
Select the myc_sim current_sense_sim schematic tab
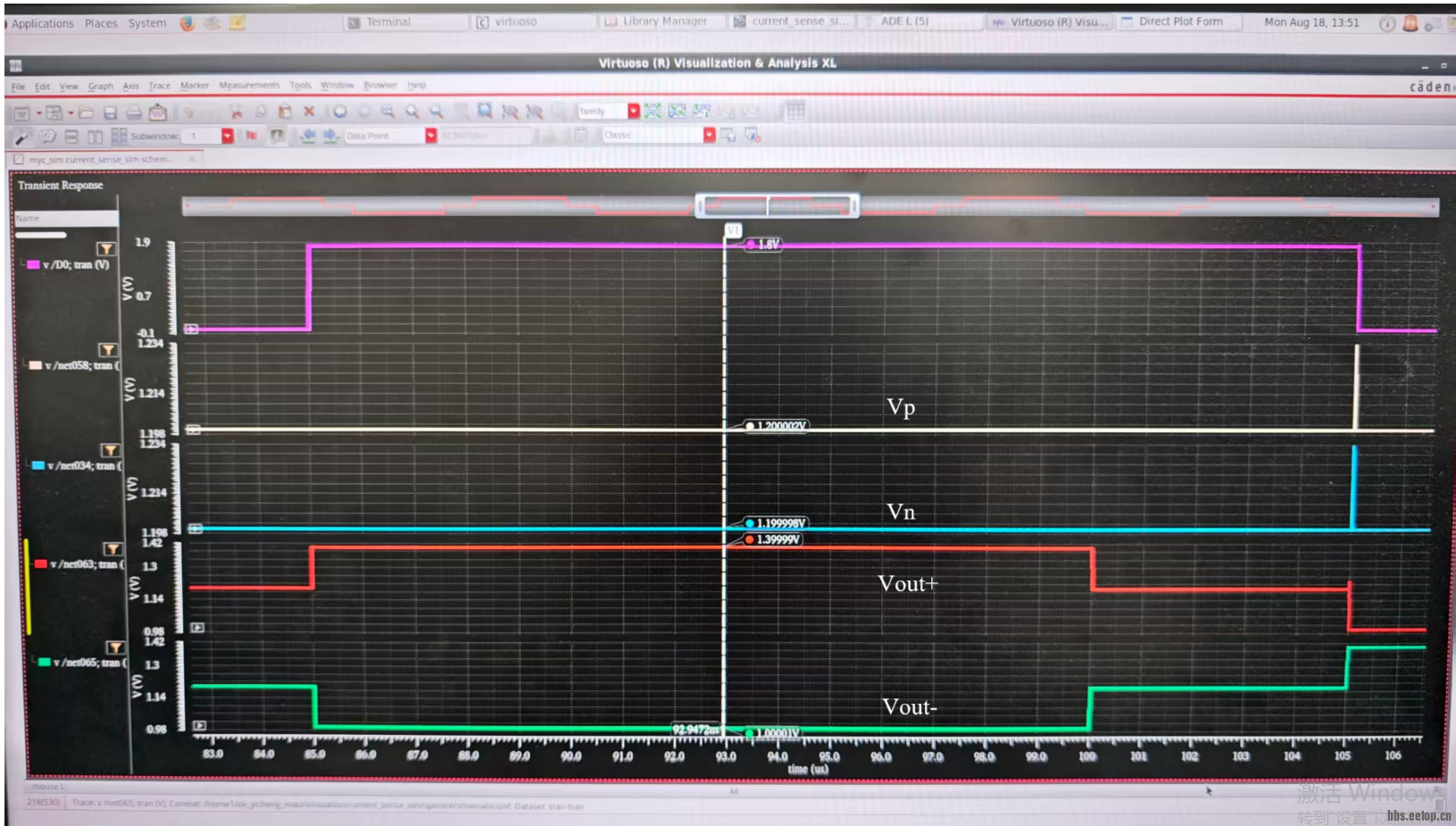pos(105,160)
